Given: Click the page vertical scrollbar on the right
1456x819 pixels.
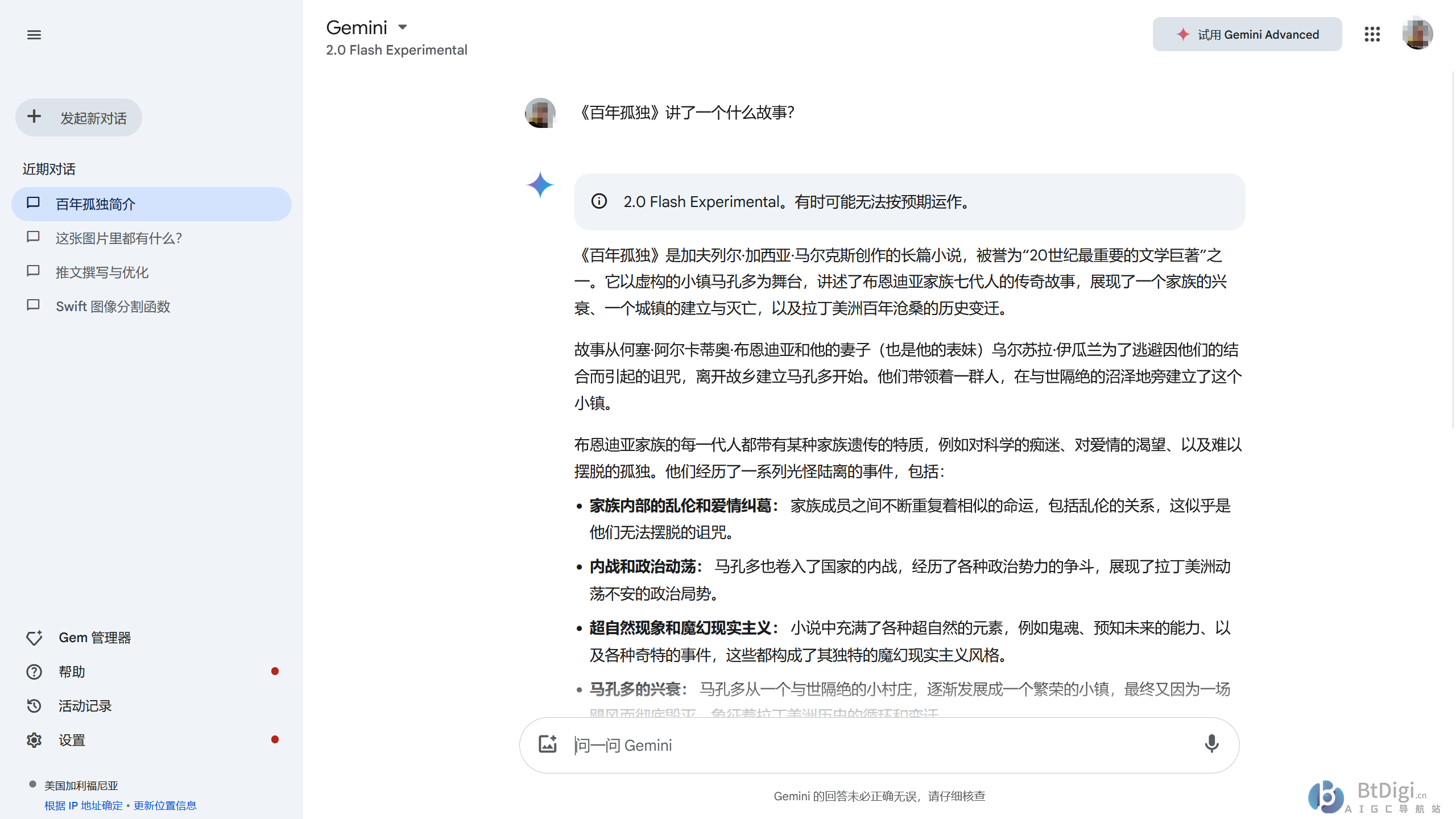Looking at the screenshot, I should point(1453,250).
